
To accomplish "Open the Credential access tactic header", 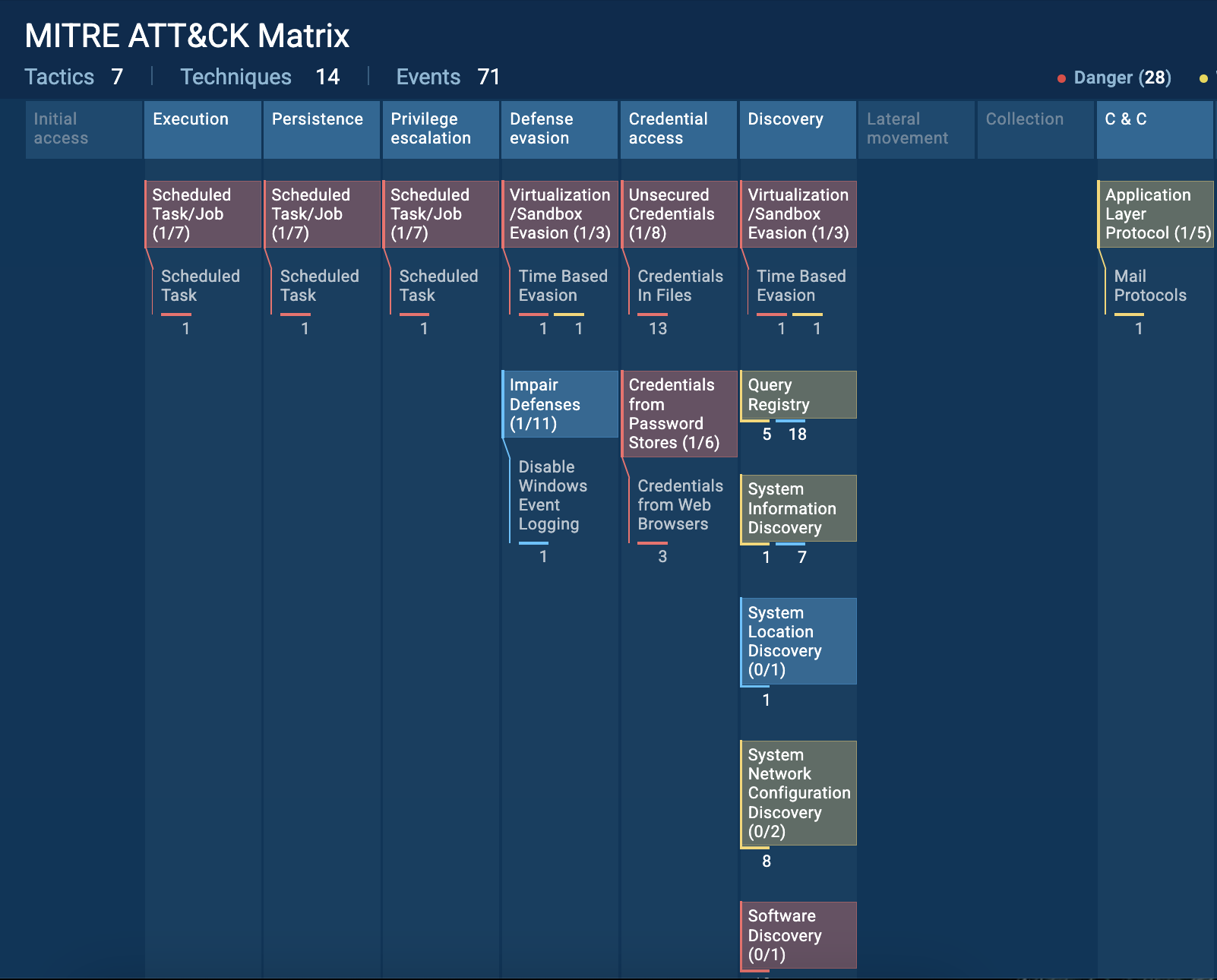I will tap(678, 129).
